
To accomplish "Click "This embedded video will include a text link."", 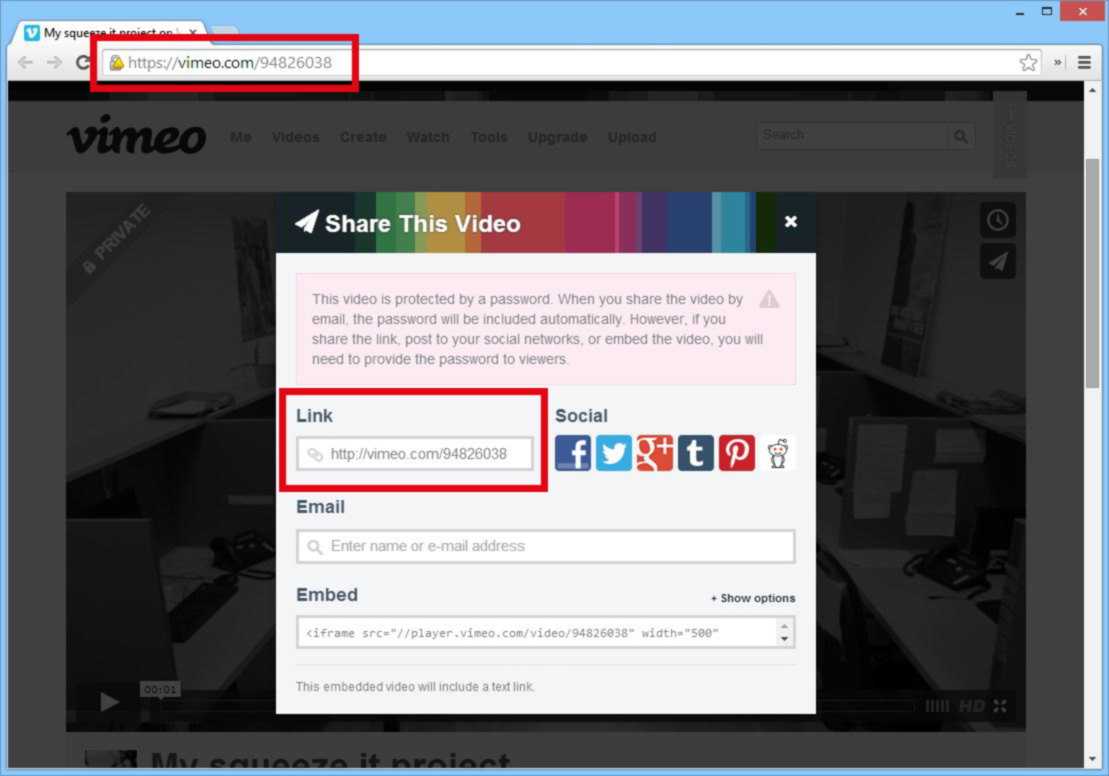I will [x=415, y=686].
